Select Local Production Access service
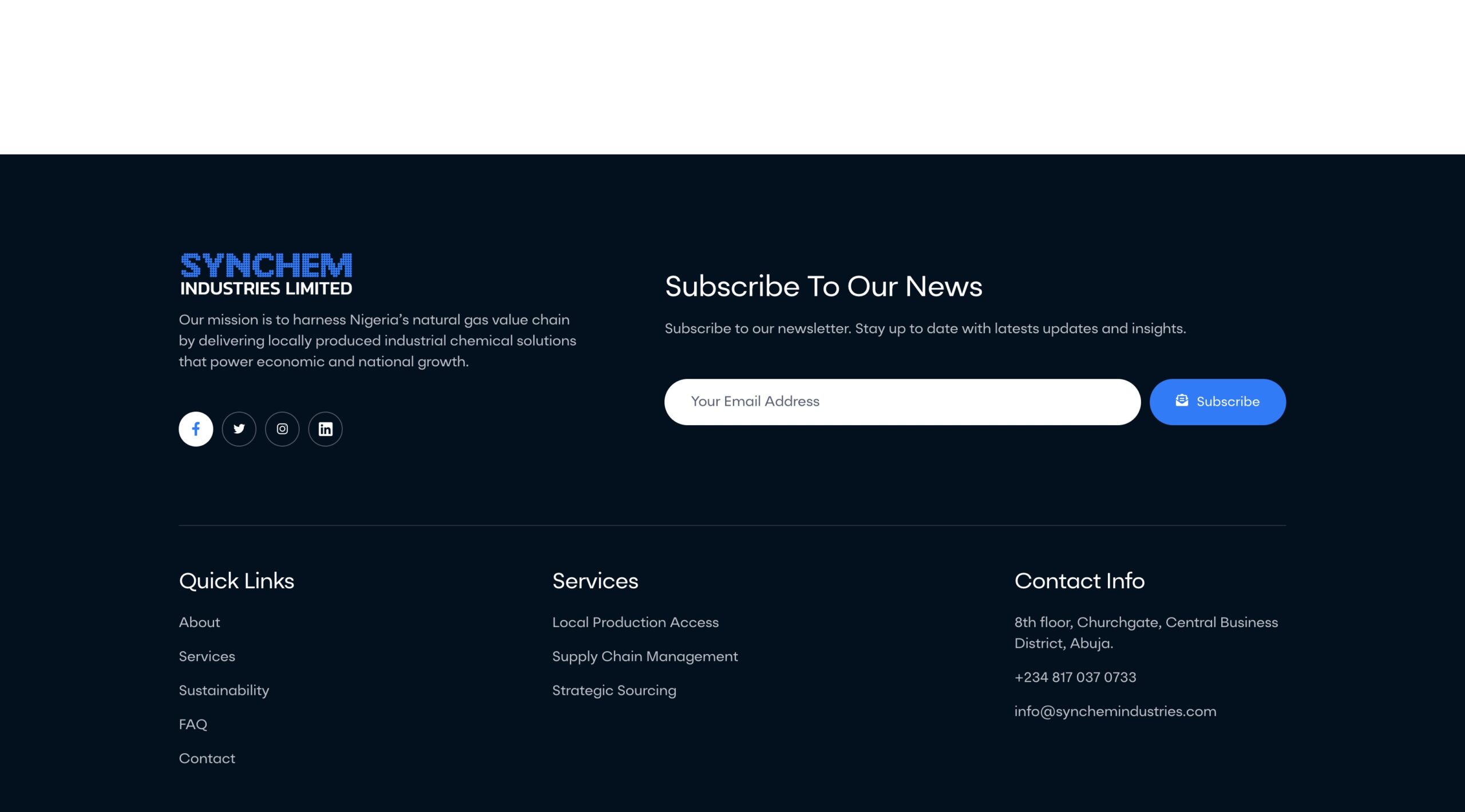1465x812 pixels. [635, 622]
